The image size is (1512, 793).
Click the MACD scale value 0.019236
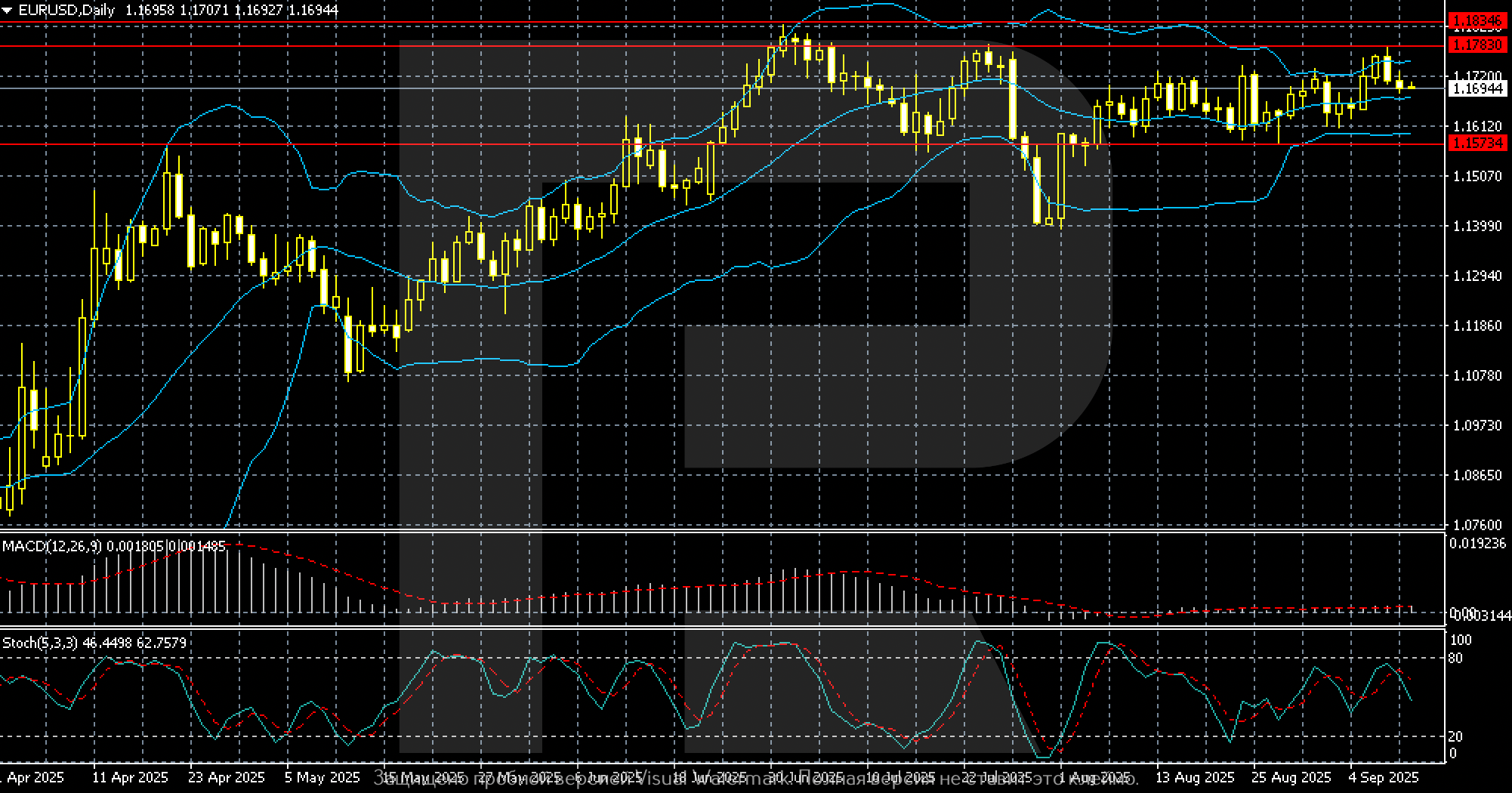(1477, 544)
